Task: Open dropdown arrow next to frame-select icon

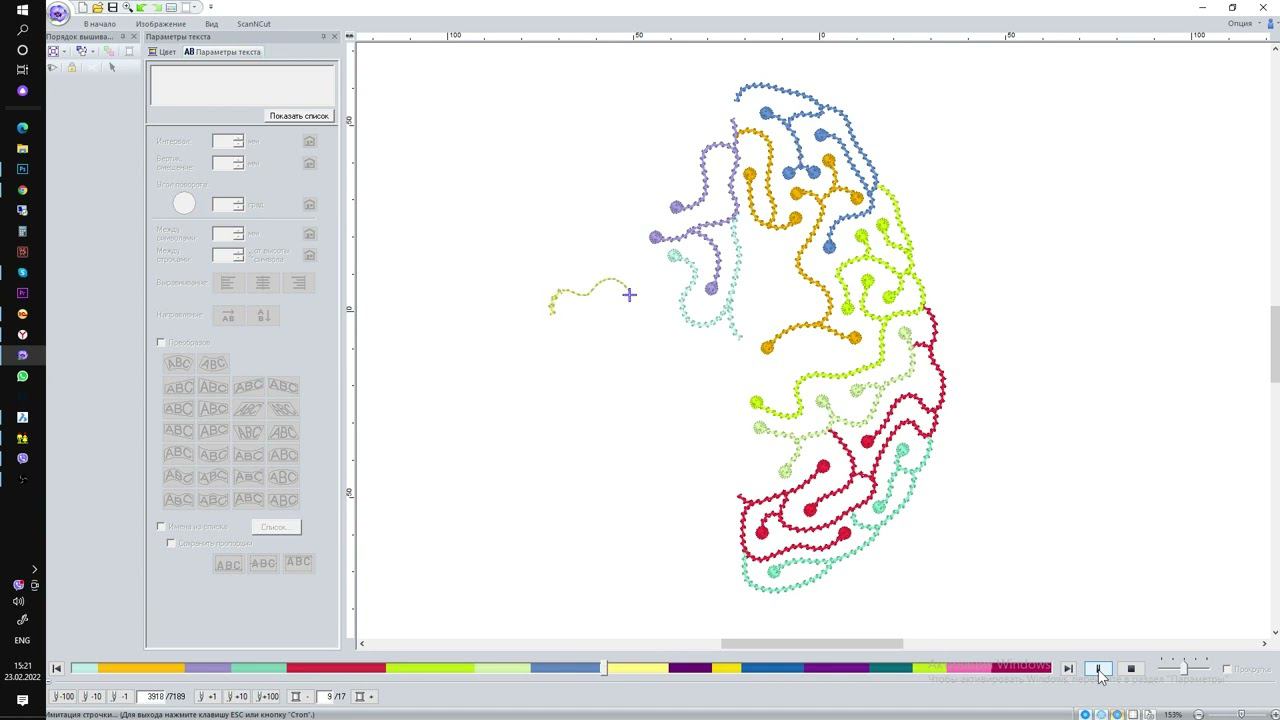Action: click(64, 51)
